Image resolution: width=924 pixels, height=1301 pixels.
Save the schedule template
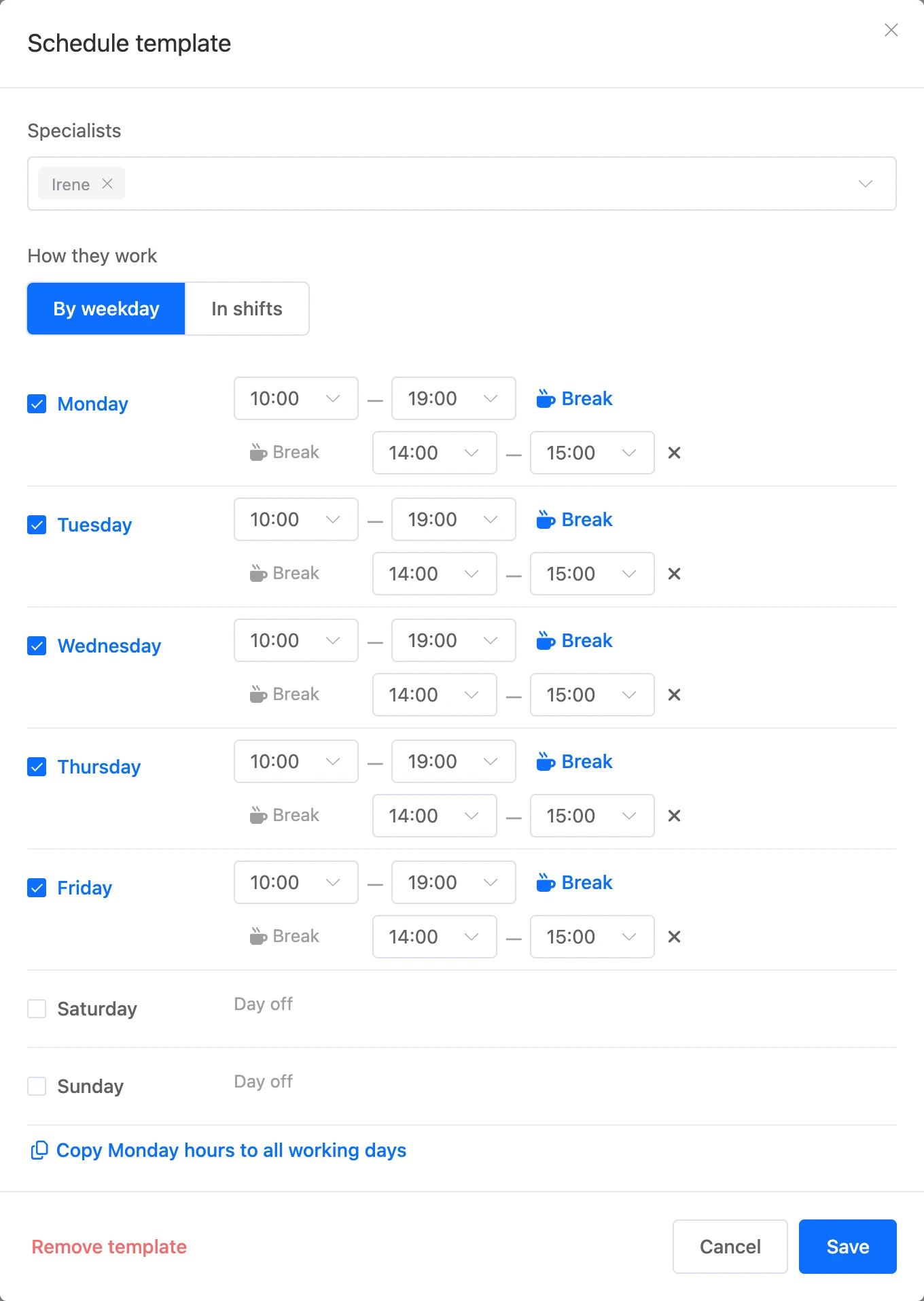point(847,1247)
